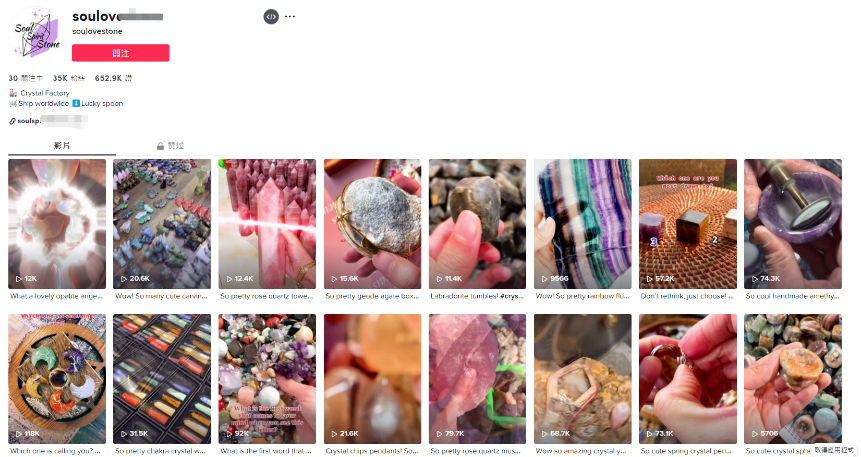The width and height of the screenshot is (861, 457).
Task: Open the rainbow fluorite video with 9566 views
Action: pyautogui.click(x=583, y=224)
